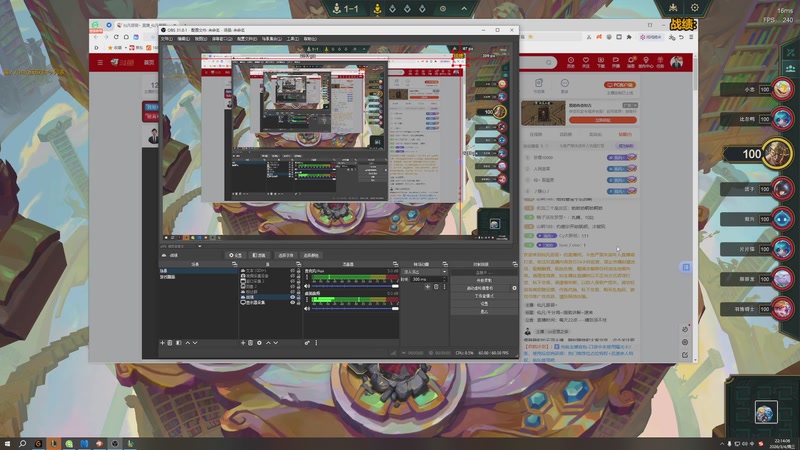The width and height of the screenshot is (800, 450).
Task: Click 开始录制 button in Controls
Action: coord(484,280)
